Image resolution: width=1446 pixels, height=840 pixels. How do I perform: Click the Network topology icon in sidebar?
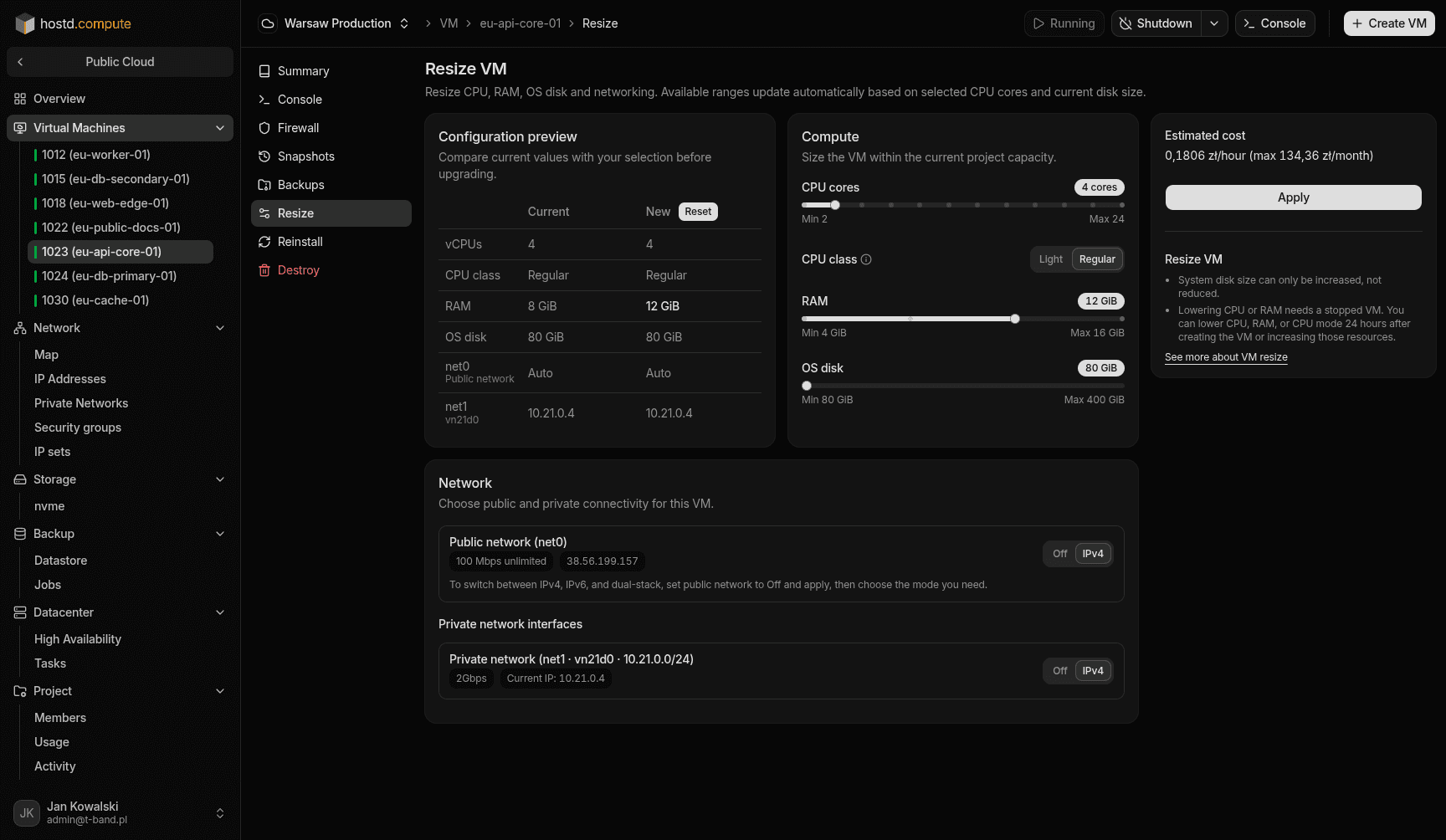pos(20,328)
